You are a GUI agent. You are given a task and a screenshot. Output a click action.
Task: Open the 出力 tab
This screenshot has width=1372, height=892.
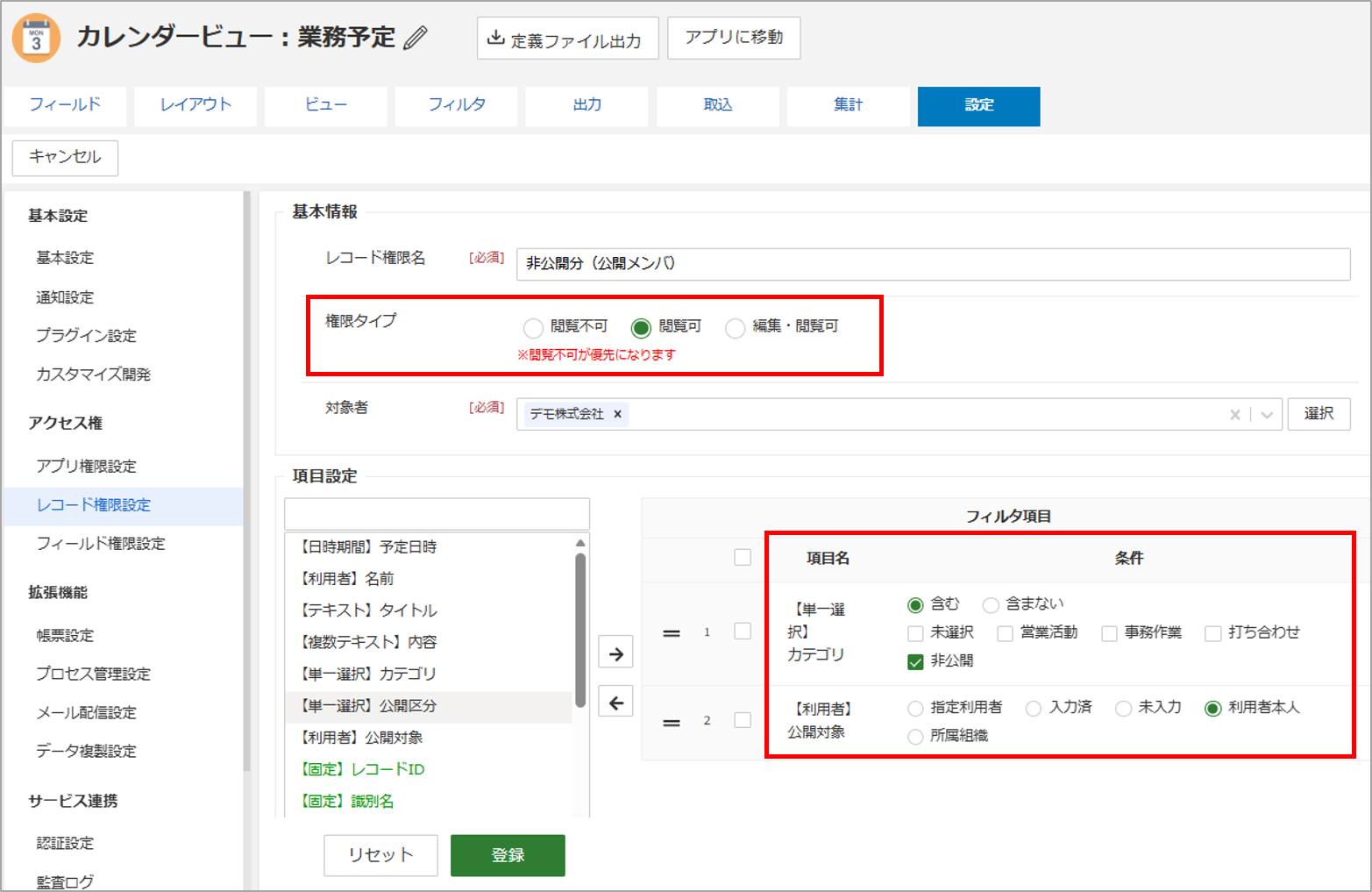point(587,105)
